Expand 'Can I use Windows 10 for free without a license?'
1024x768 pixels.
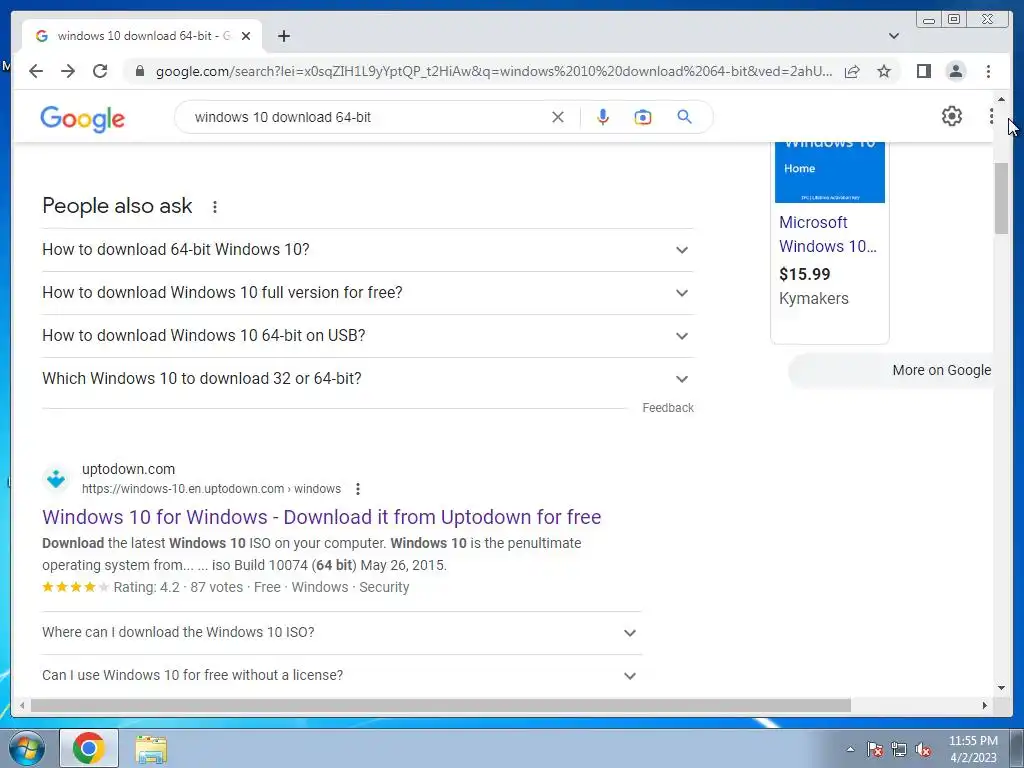(342, 675)
